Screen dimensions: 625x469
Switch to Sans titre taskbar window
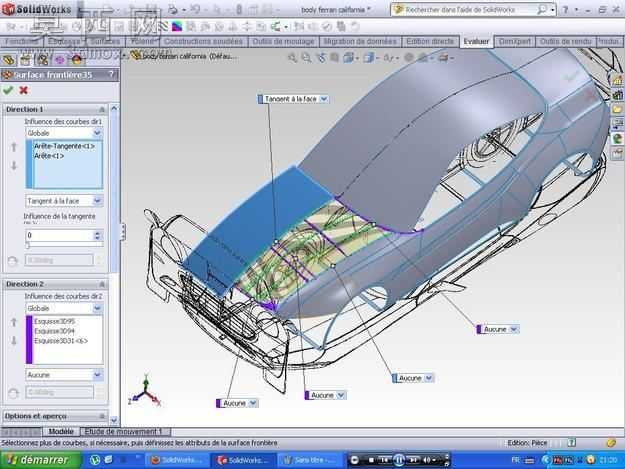coord(311,460)
